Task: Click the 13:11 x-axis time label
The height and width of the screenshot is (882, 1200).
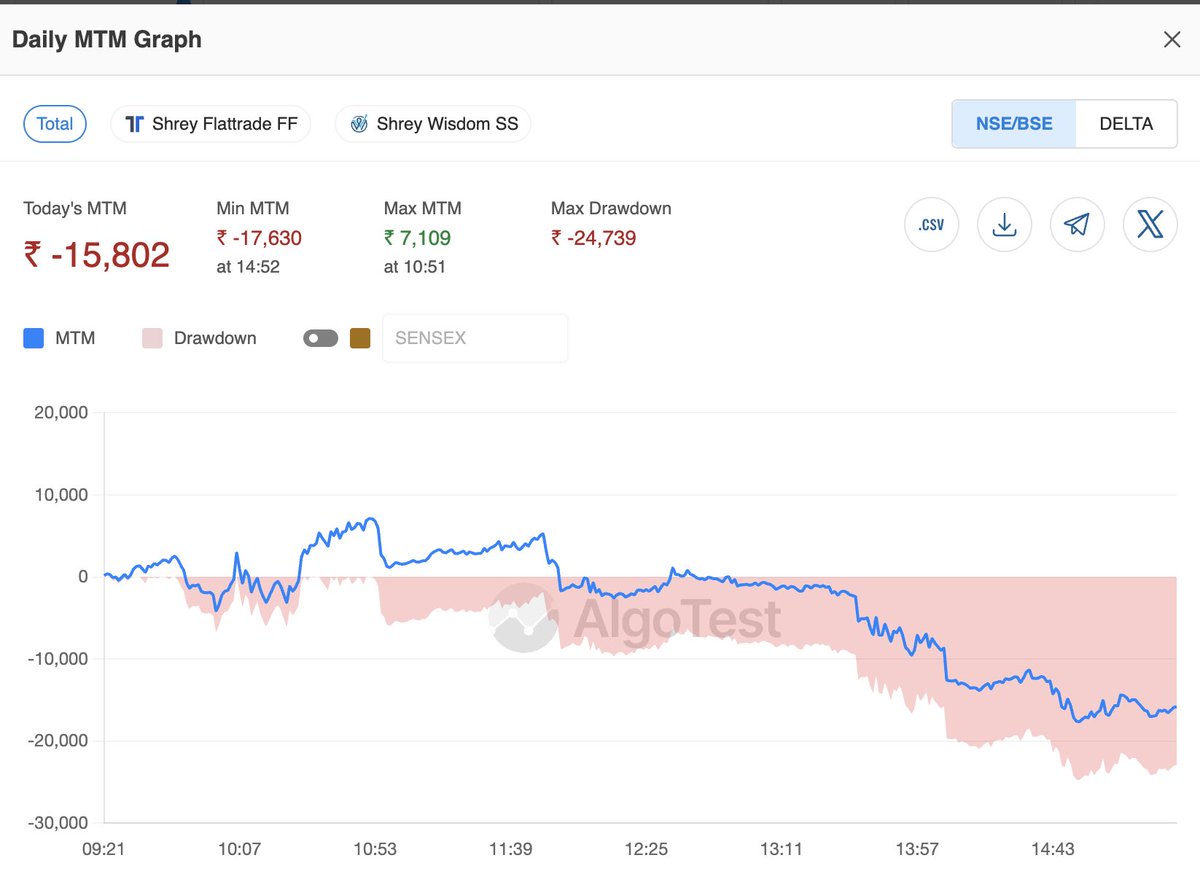Action: [x=782, y=849]
